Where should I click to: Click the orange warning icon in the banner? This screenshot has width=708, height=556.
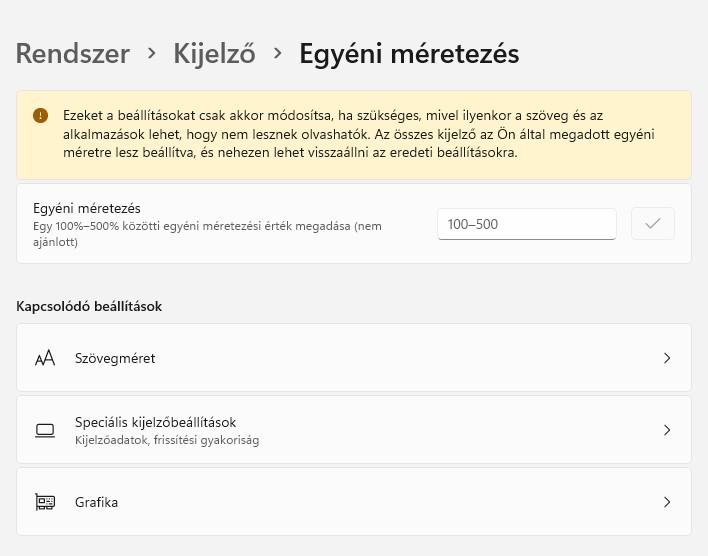[x=40, y=116]
